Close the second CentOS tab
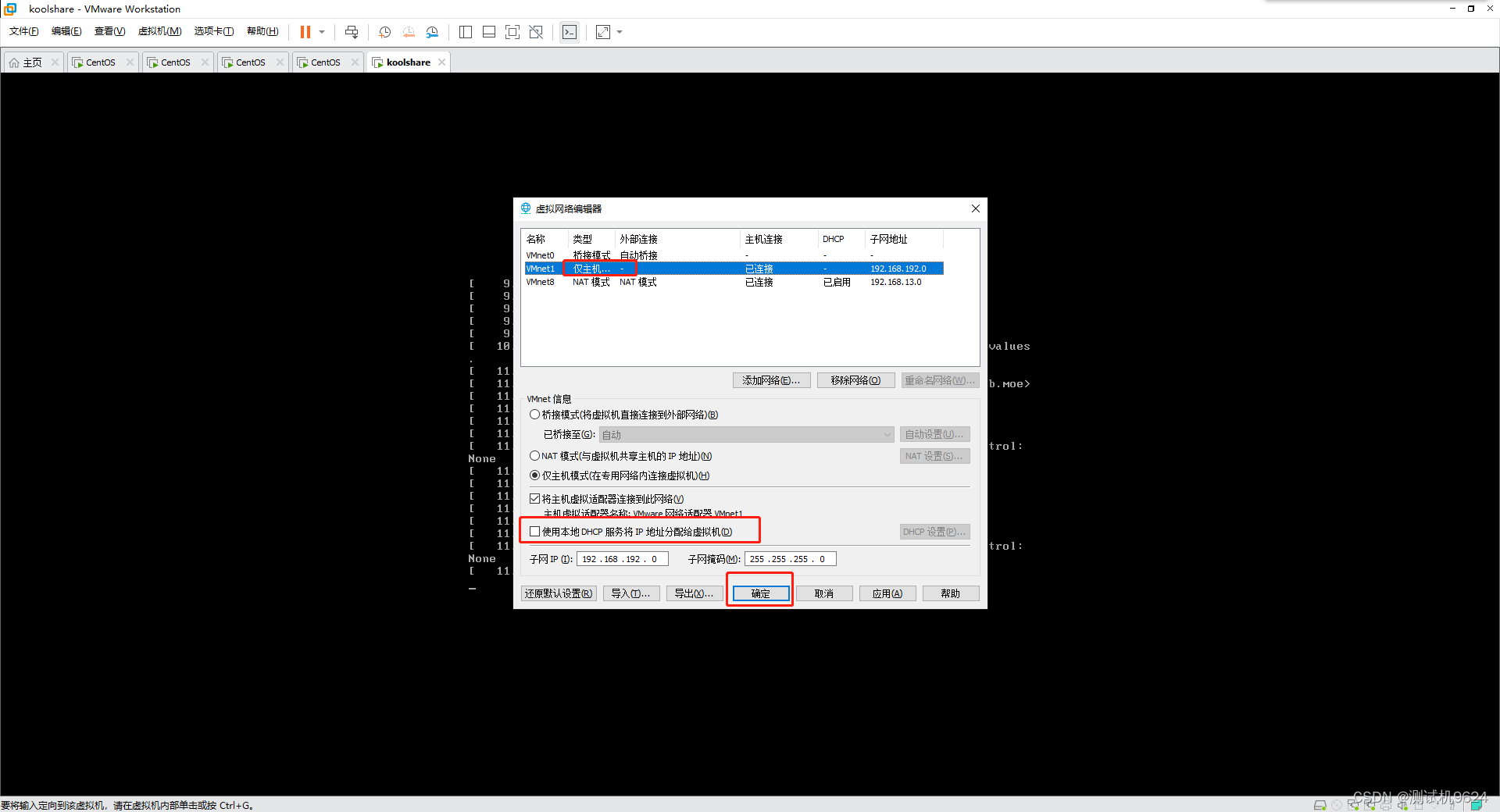The height and width of the screenshot is (812, 1500). pos(205,62)
